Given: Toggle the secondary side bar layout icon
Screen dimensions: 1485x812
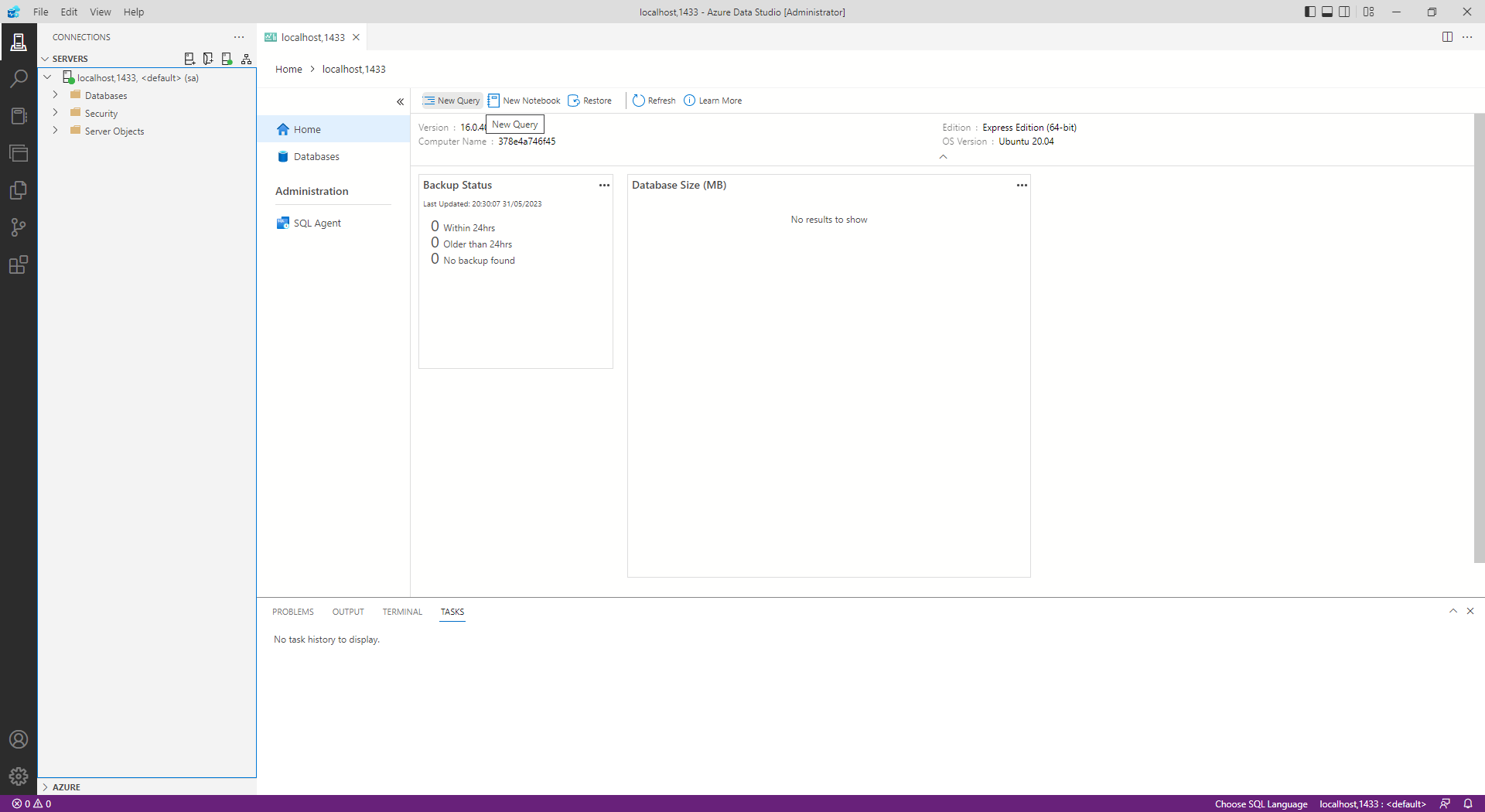Looking at the screenshot, I should click(1344, 12).
